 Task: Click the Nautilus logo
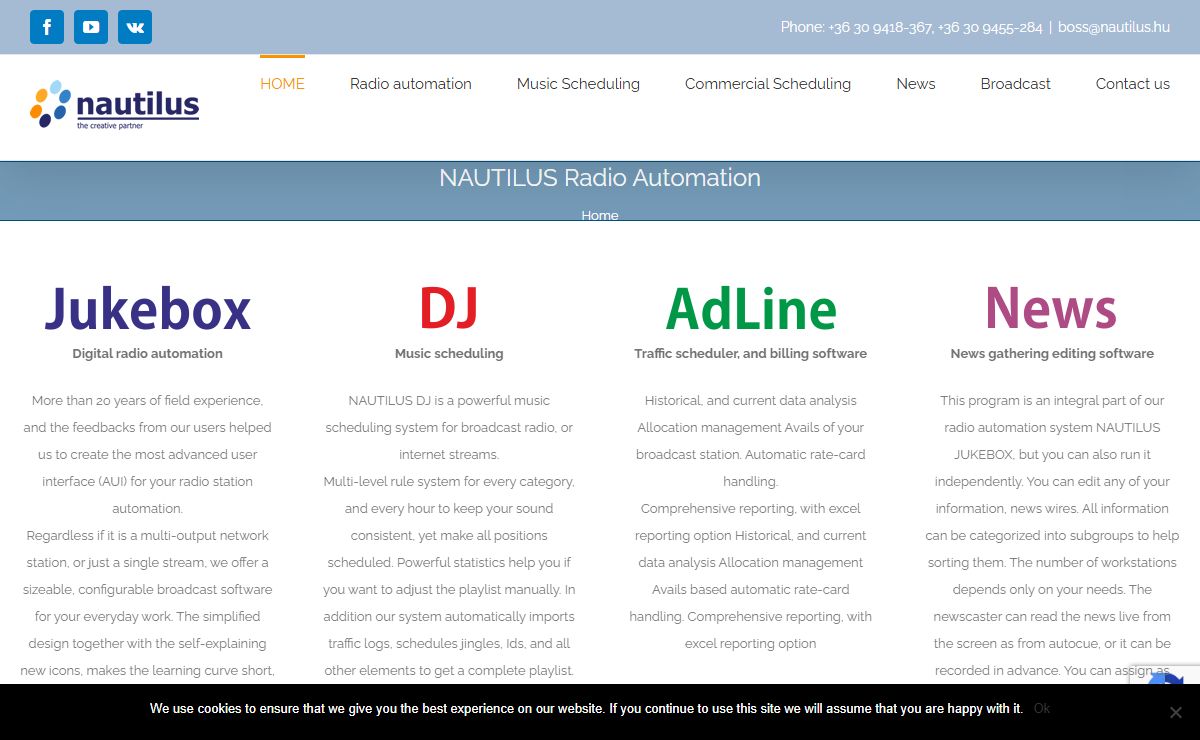[114, 105]
